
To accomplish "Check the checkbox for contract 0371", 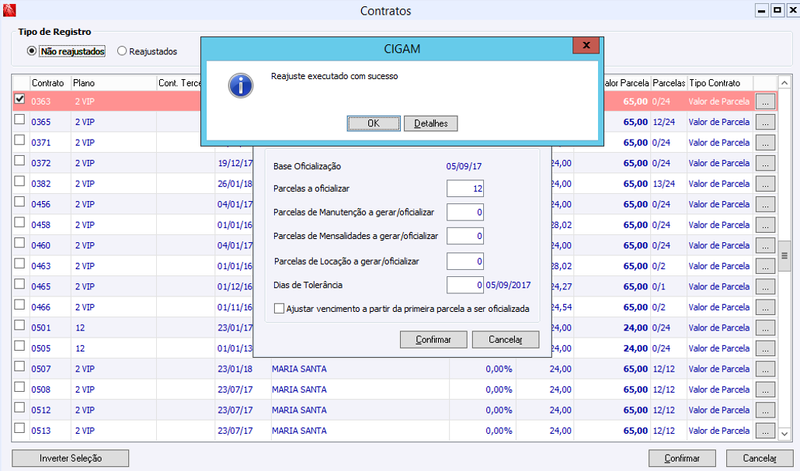I will [19, 140].
